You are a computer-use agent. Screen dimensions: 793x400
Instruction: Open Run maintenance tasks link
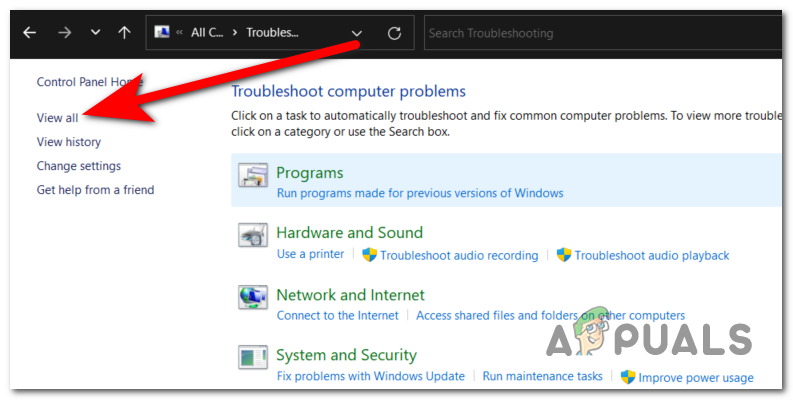coord(542,377)
